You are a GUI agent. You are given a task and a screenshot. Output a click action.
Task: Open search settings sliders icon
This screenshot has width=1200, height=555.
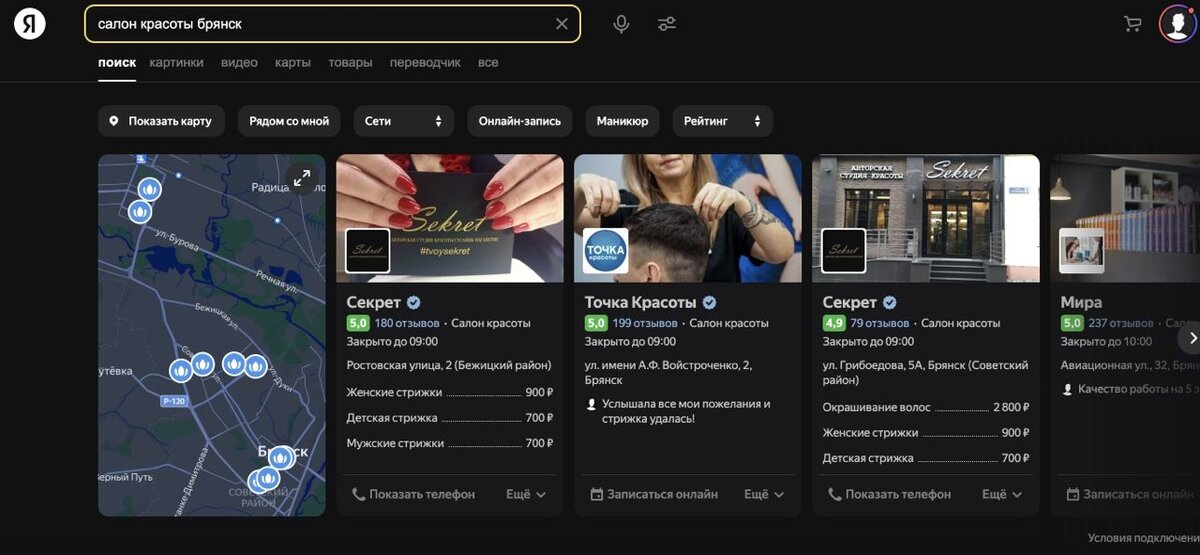[x=667, y=24]
